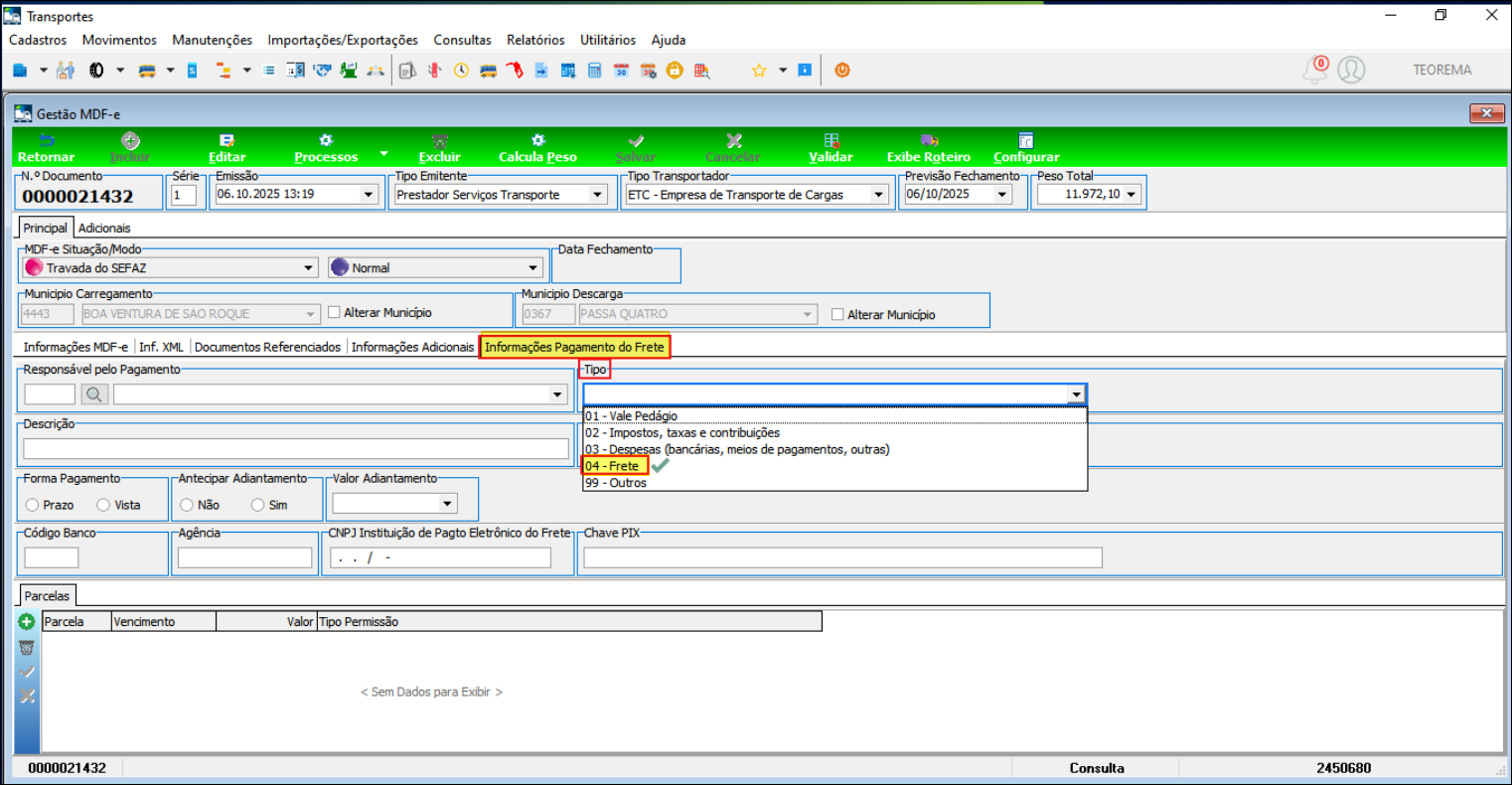Image resolution: width=1512 pixels, height=785 pixels.
Task: Expand the MDF-e situação Travada do SEFAZ dropdown
Action: click(x=309, y=267)
